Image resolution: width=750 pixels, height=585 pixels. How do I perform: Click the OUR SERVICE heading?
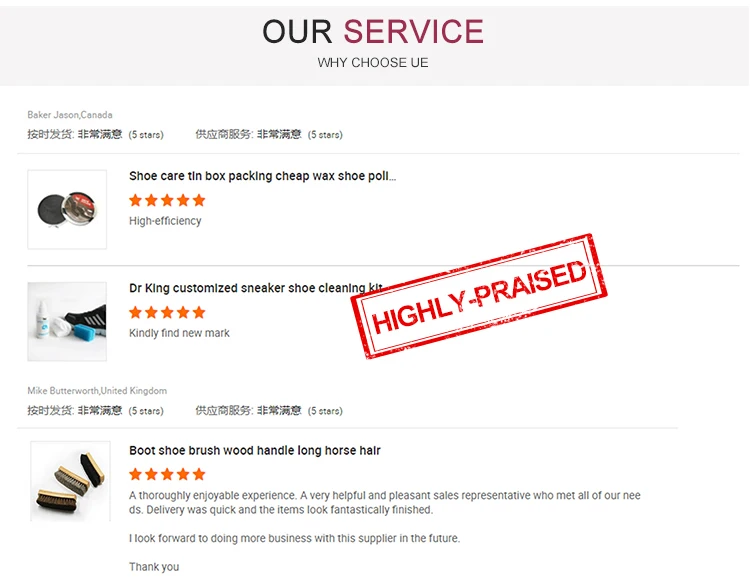373,32
